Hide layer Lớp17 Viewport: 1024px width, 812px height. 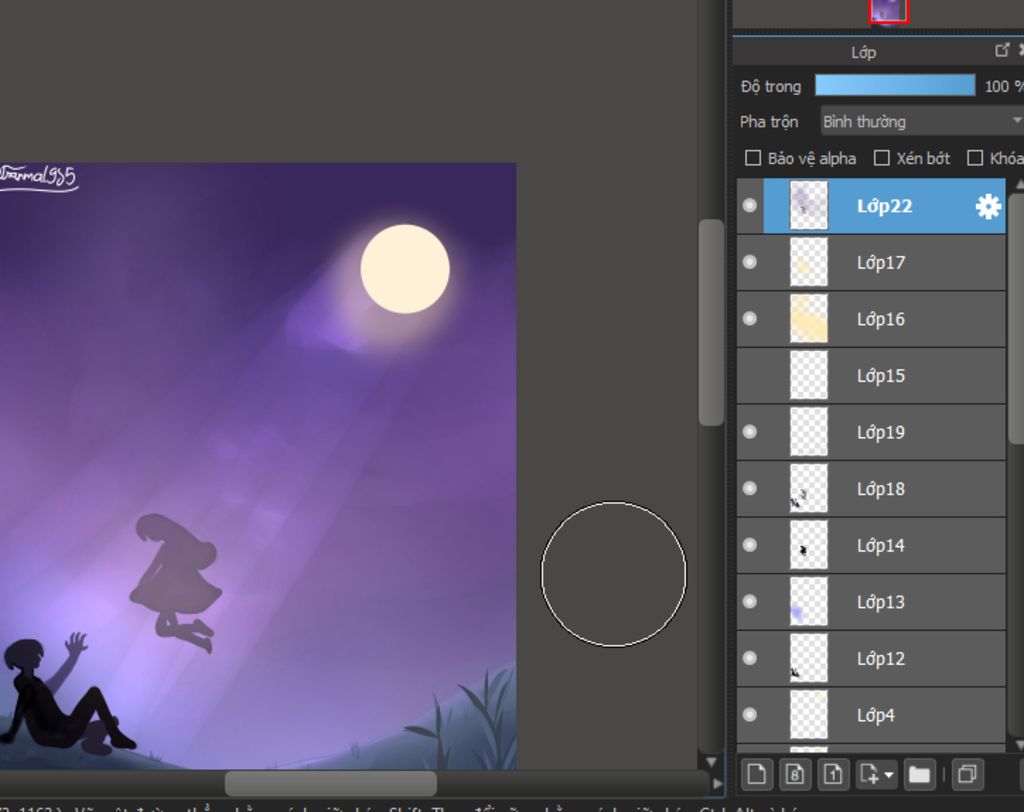coord(750,262)
